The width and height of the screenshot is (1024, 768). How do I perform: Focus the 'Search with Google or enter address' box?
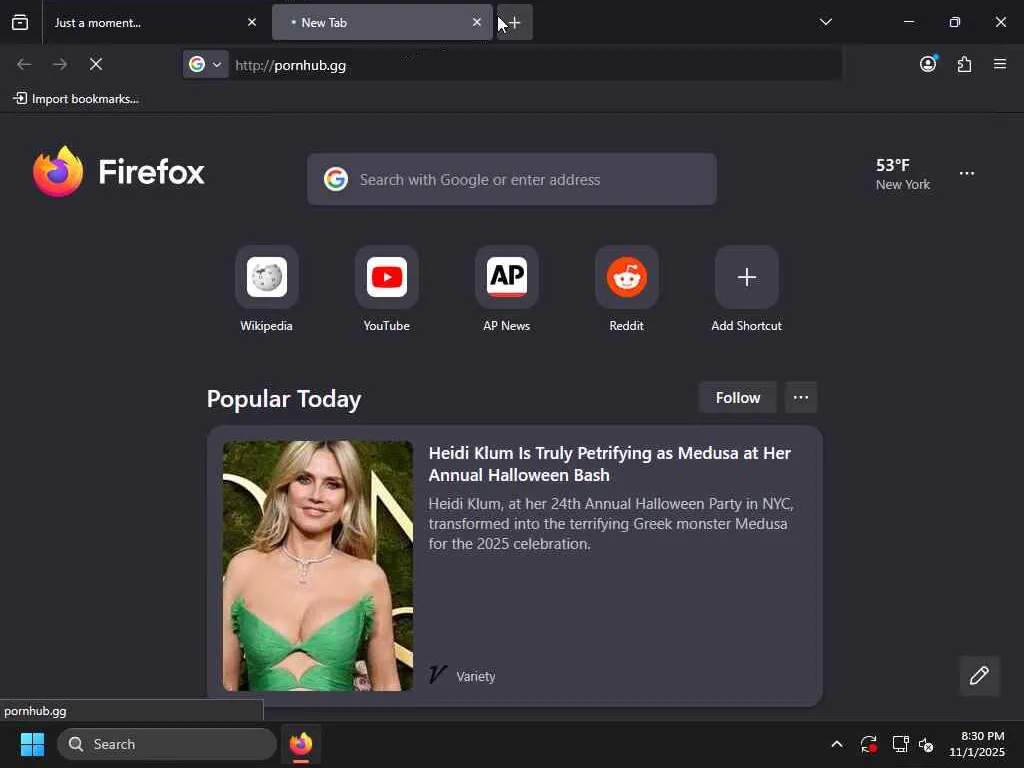click(x=512, y=179)
